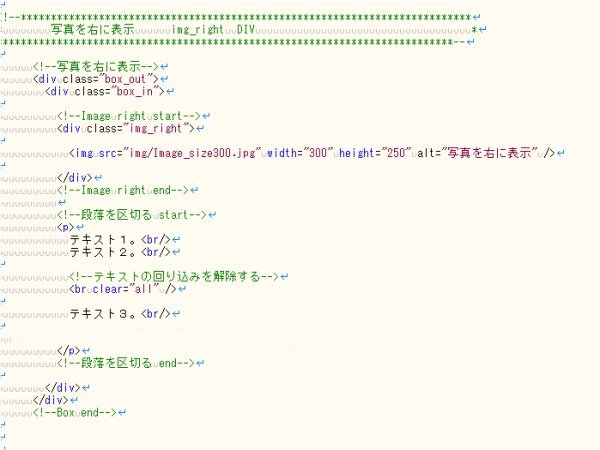Click the Image right end comment
The image size is (600, 450).
tap(124, 190)
